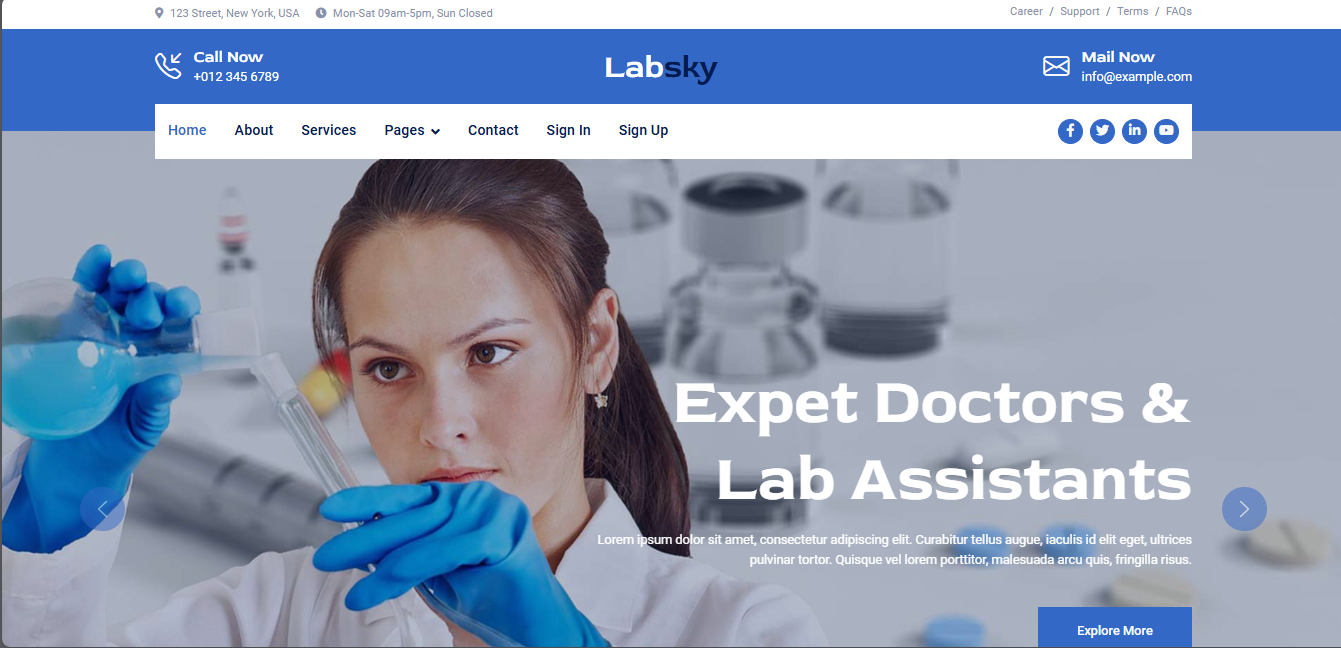1341x648 pixels.
Task: Open the Sign Up link
Action: tap(643, 130)
